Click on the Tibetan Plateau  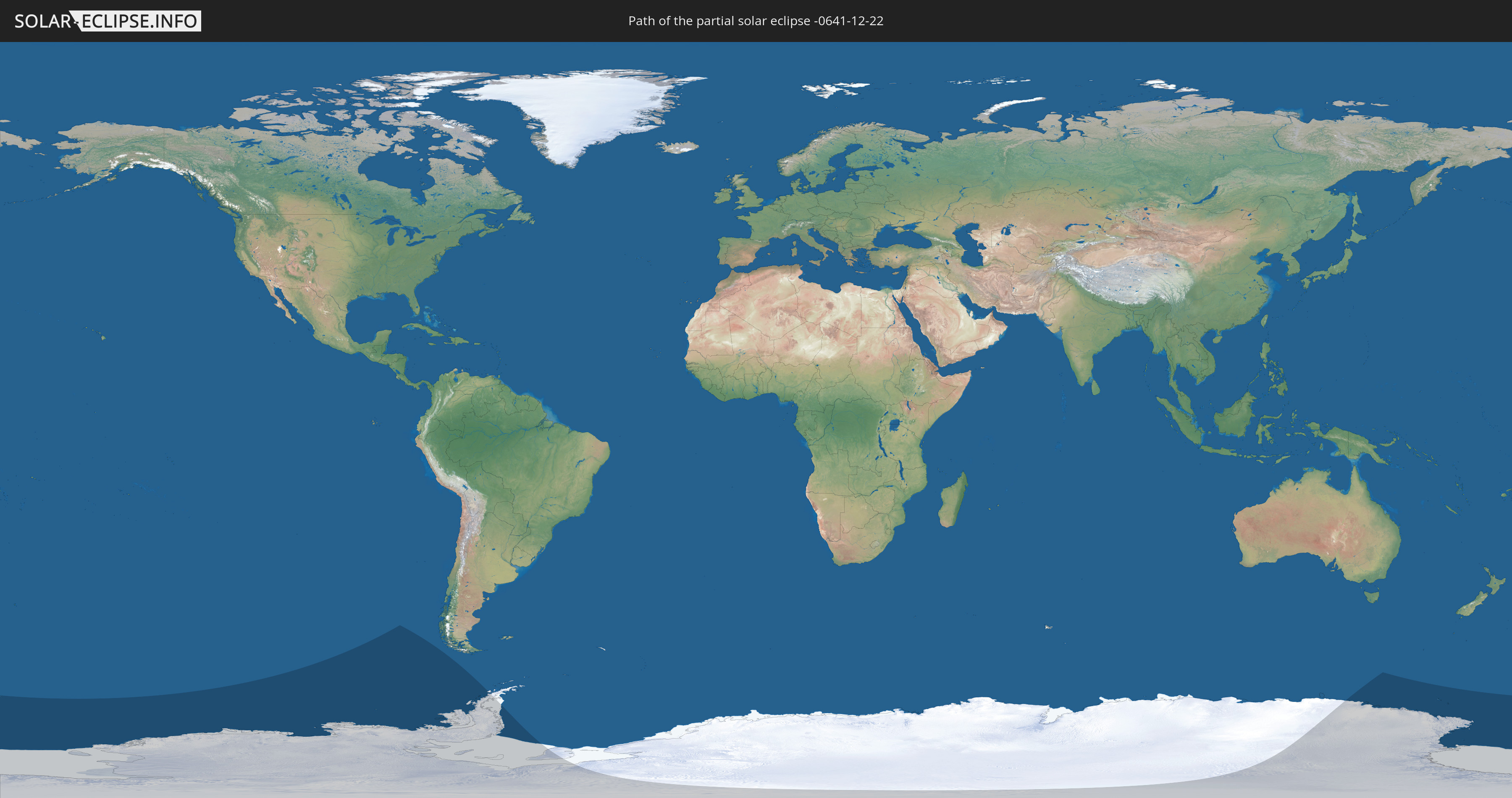(1127, 279)
